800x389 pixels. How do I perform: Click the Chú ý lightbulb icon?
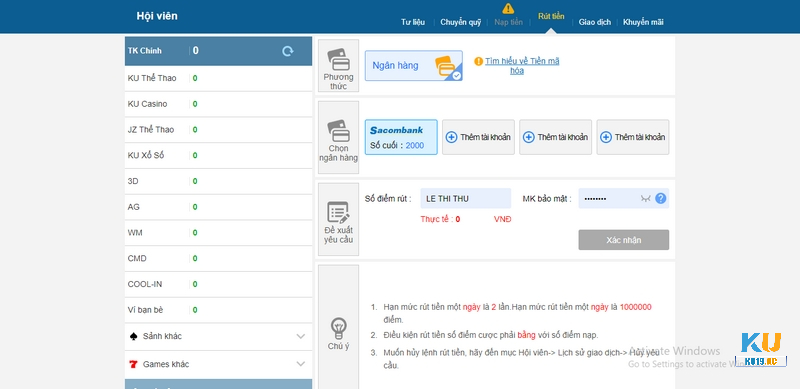point(339,329)
